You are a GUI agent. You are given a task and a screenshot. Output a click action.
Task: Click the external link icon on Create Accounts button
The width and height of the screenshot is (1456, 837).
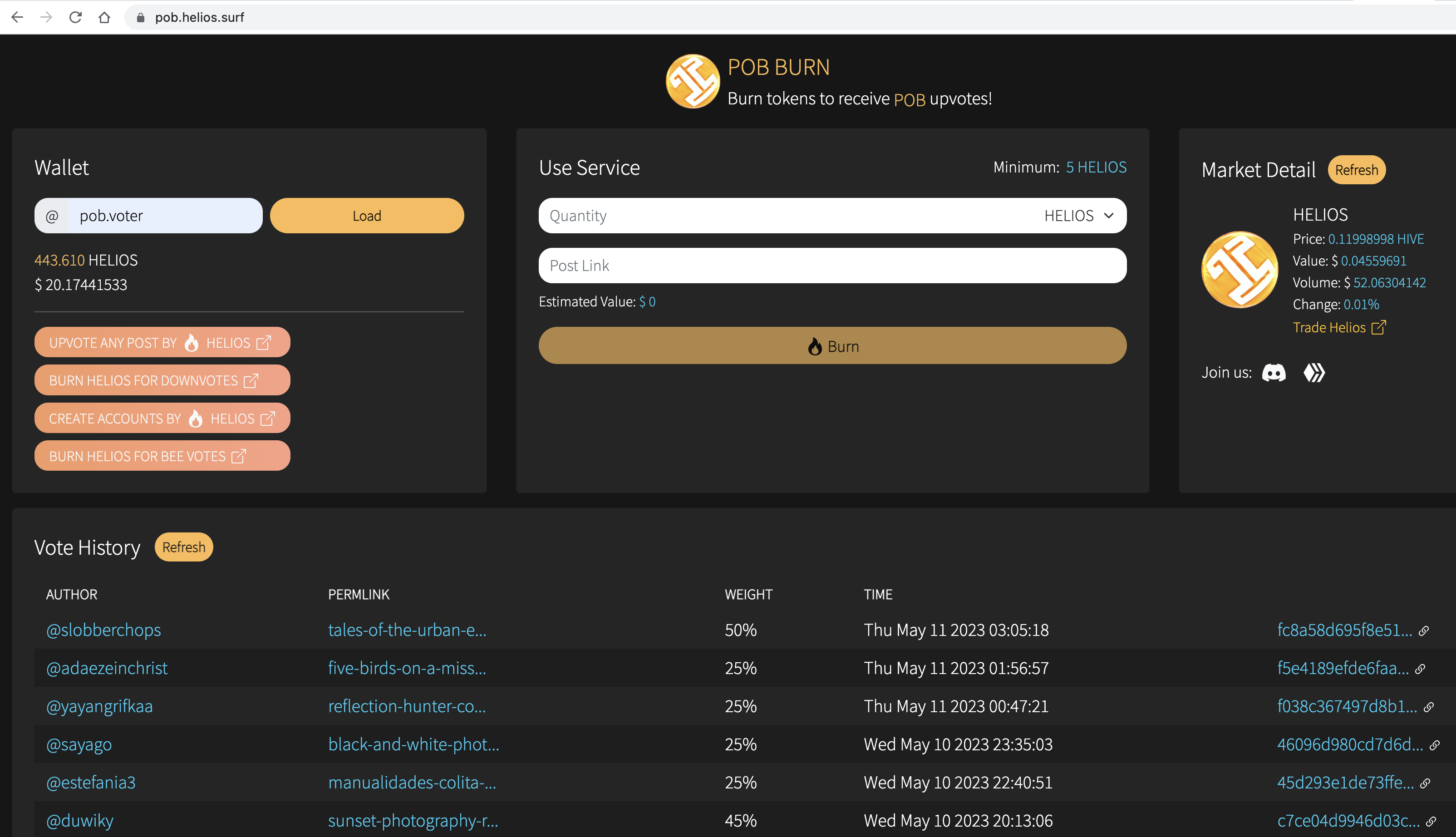coord(267,418)
